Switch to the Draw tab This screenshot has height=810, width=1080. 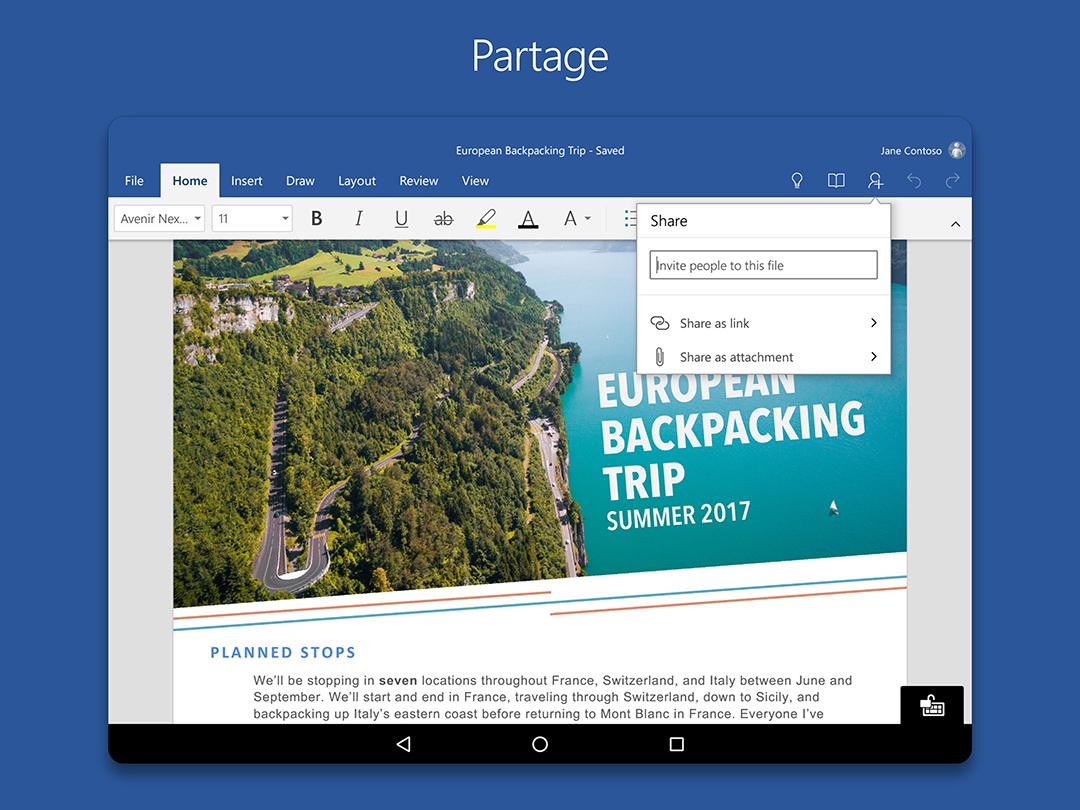(300, 181)
